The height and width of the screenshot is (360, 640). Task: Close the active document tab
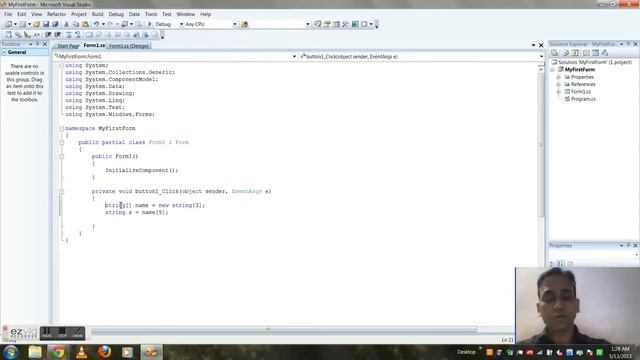tap(541, 45)
